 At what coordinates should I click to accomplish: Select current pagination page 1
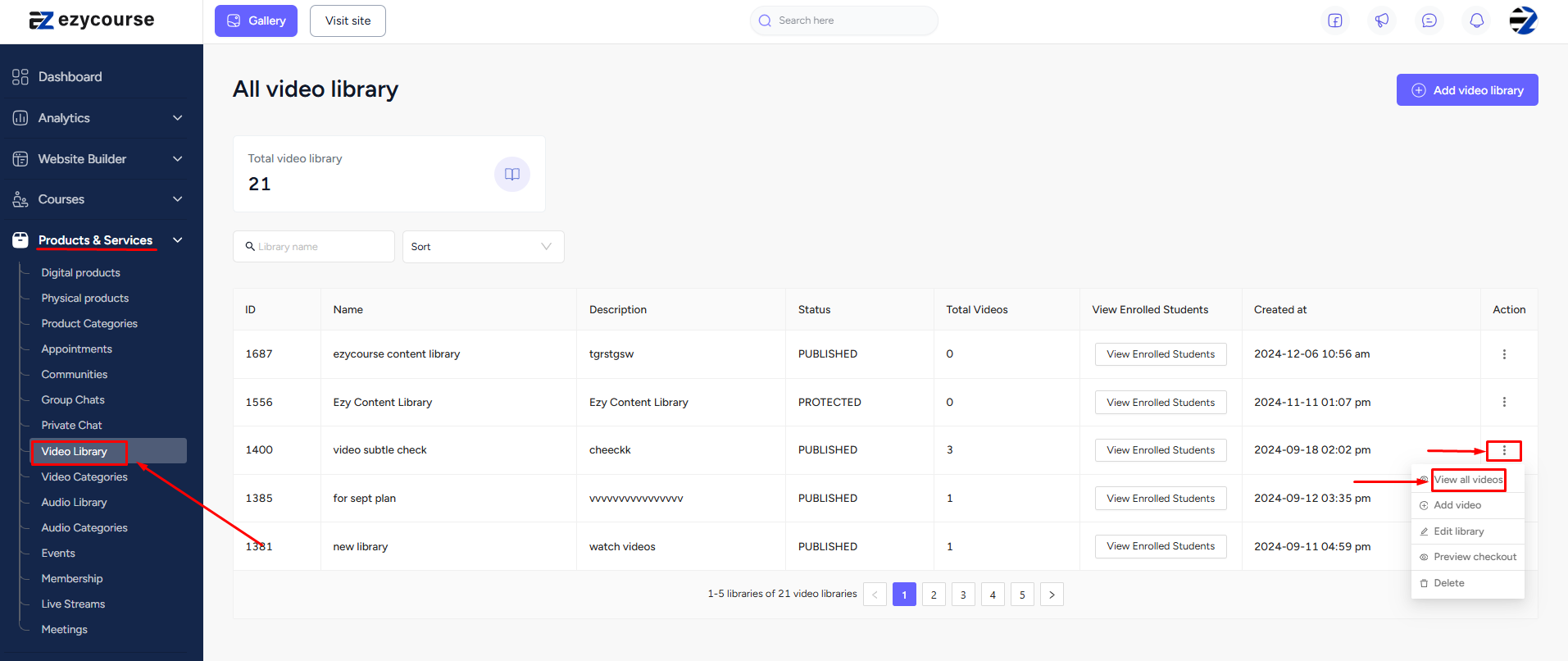[904, 595]
